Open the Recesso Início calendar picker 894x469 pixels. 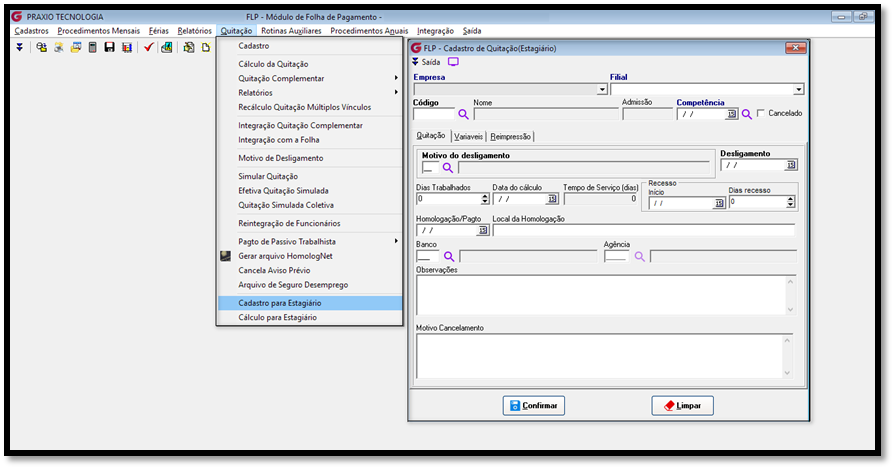click(719, 203)
